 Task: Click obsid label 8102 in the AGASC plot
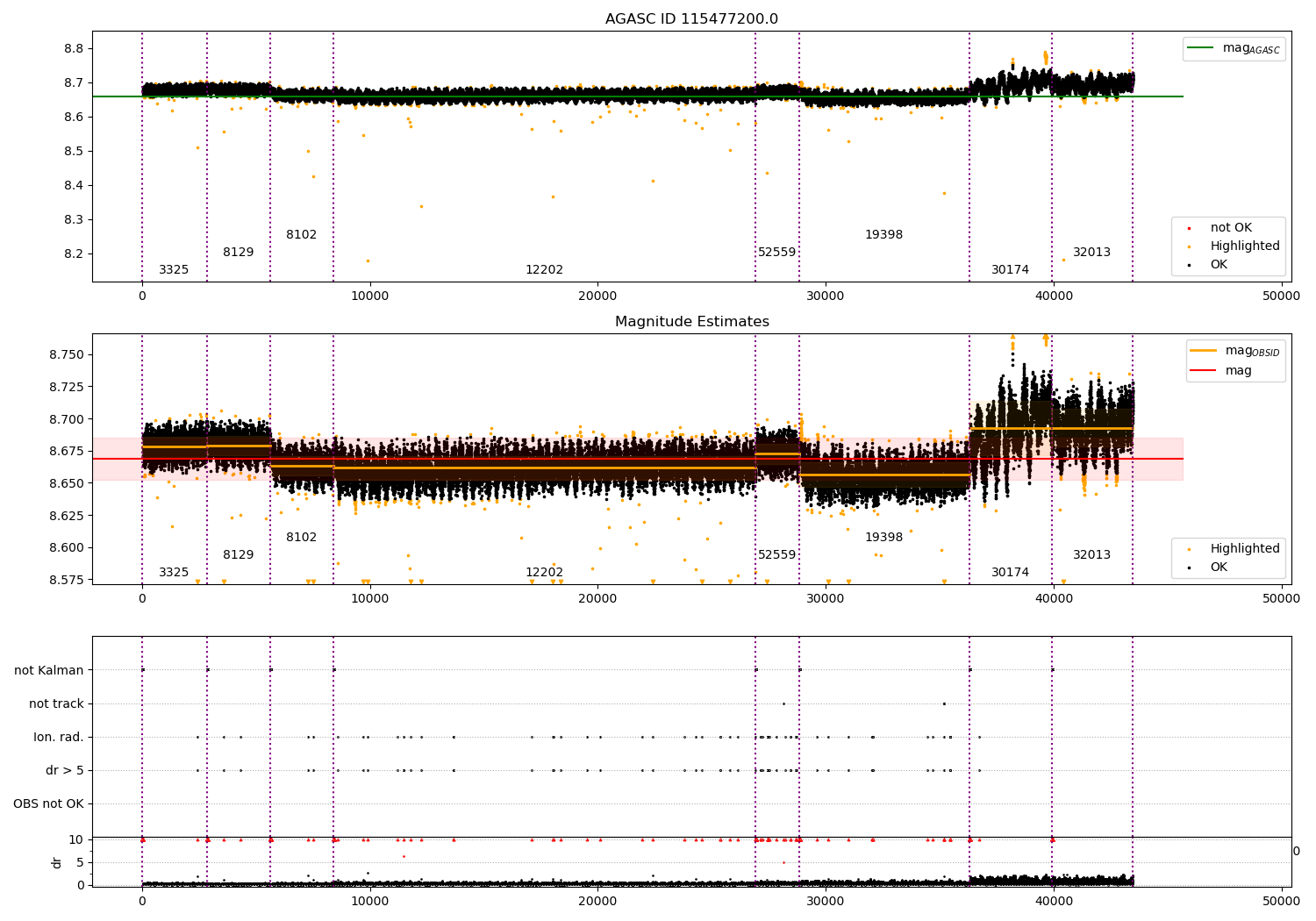(301, 235)
